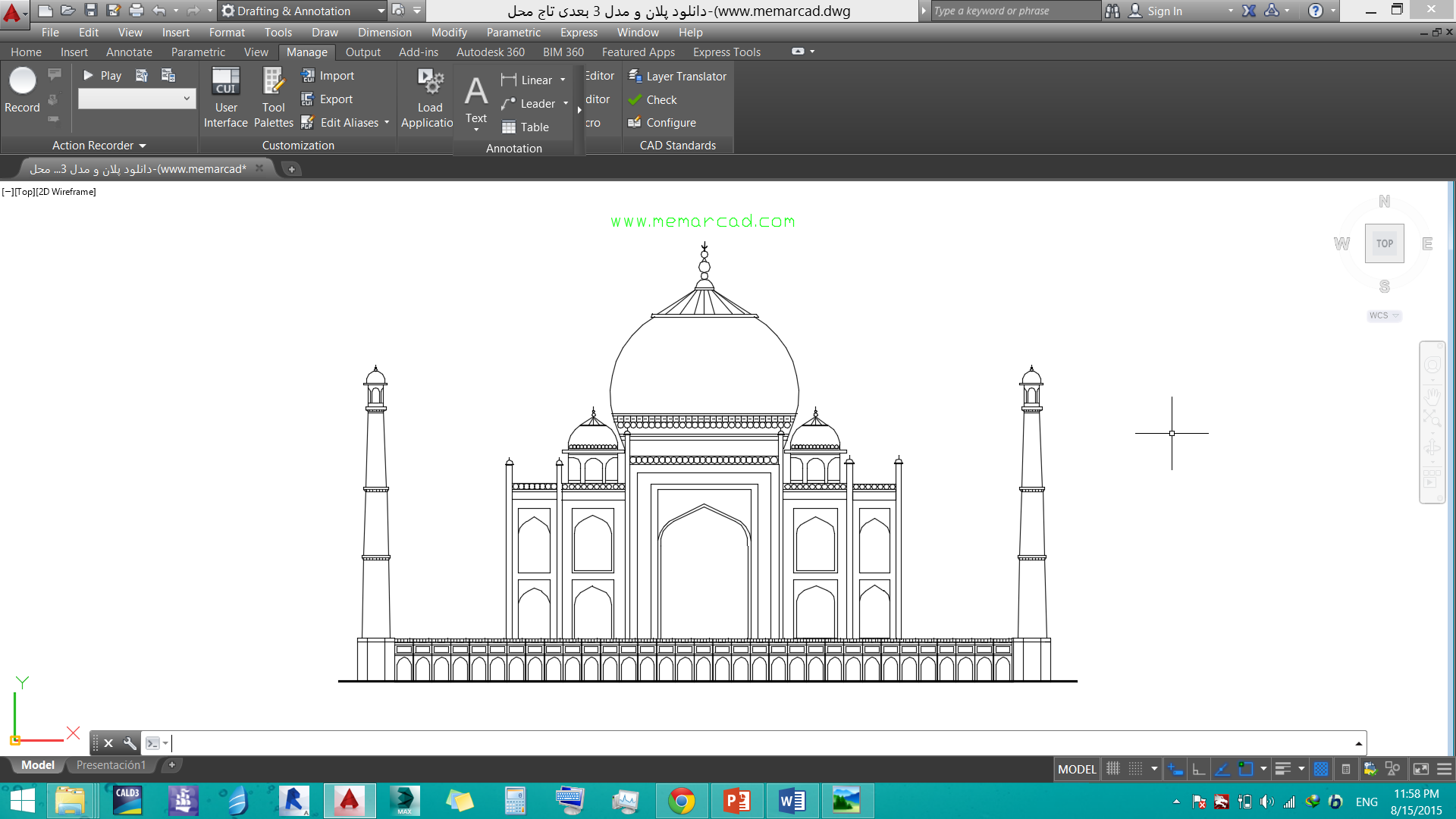Open status bar Customization menu
Image resolution: width=1456 pixels, height=819 pixels.
(x=1444, y=769)
